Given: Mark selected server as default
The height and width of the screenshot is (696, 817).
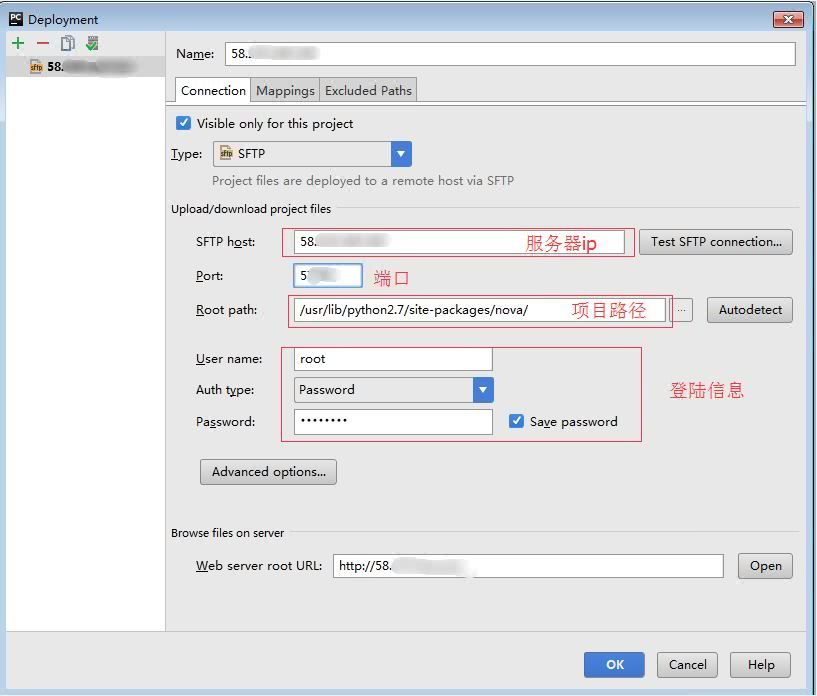Looking at the screenshot, I should point(92,43).
